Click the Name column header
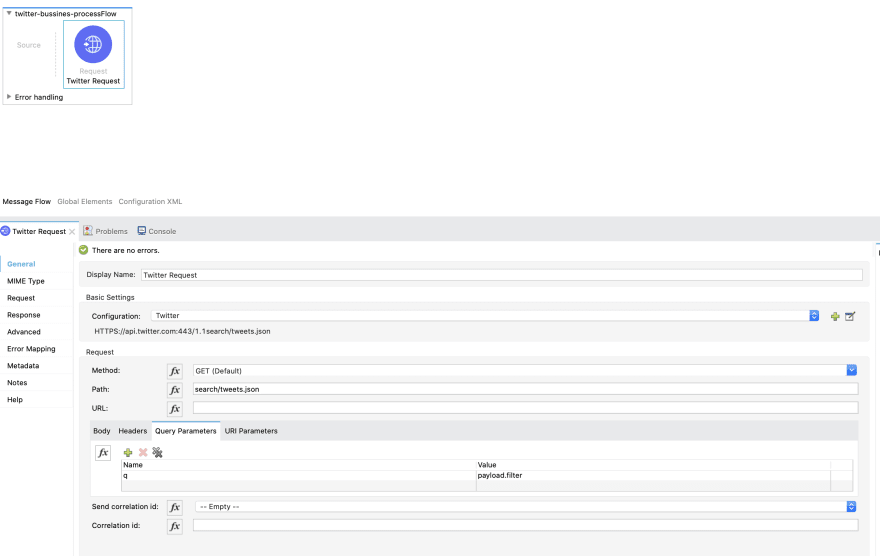880x556 pixels. [299, 465]
